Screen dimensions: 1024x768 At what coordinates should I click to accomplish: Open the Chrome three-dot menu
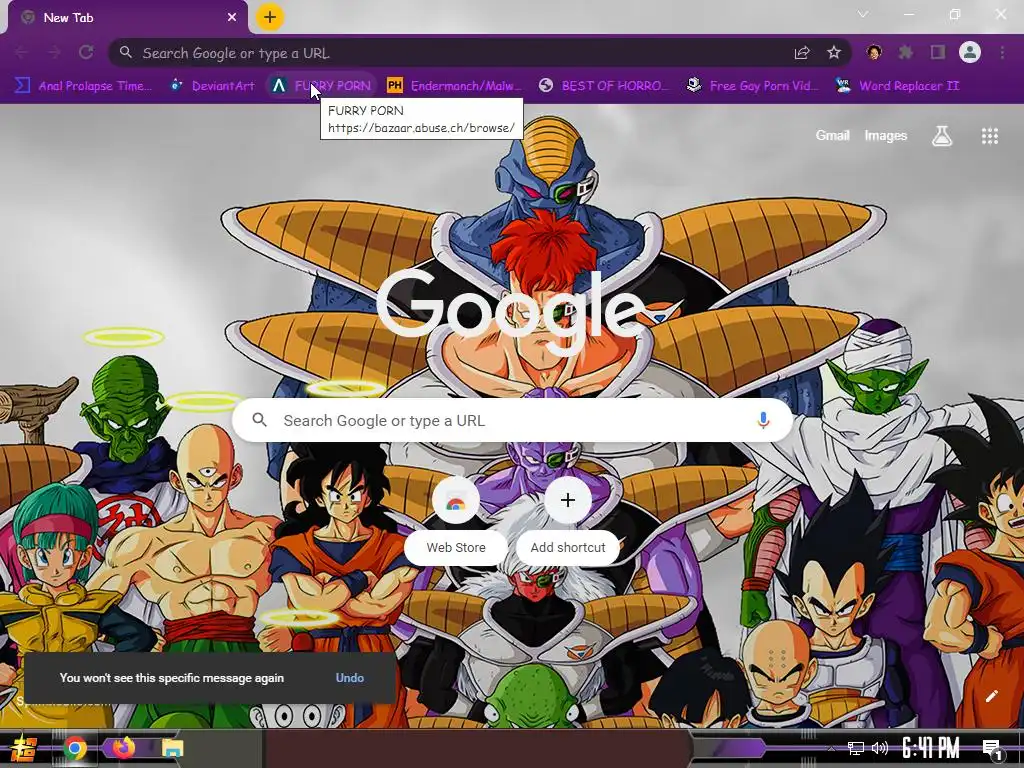1002,52
